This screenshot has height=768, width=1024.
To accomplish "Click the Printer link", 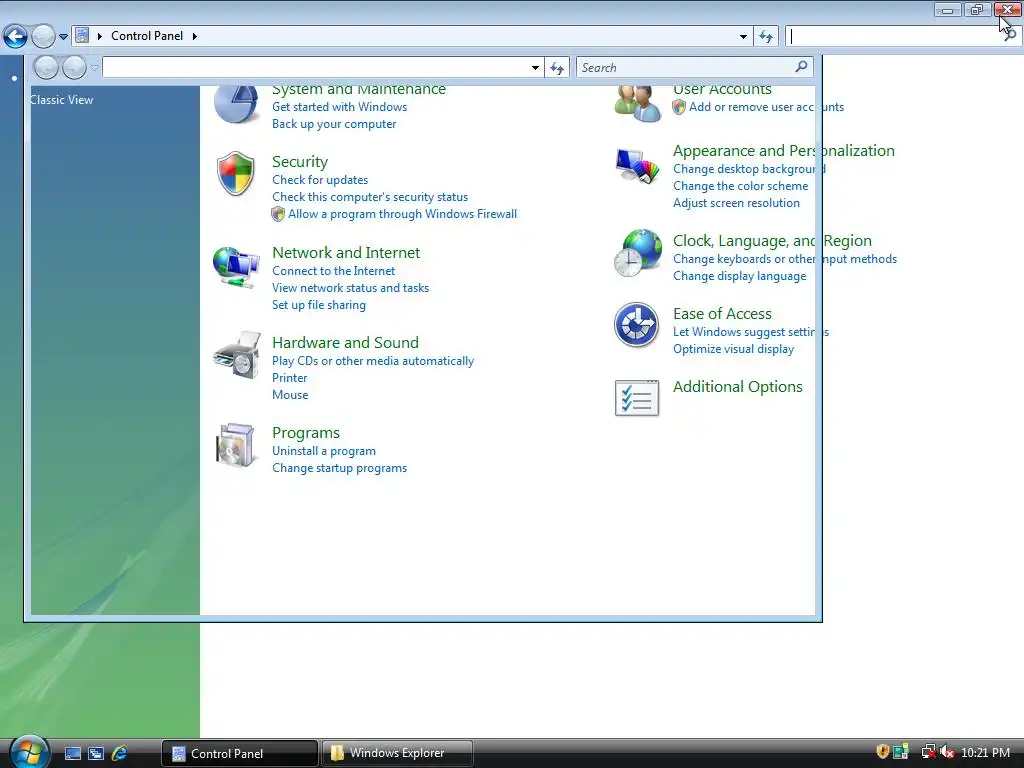I will coord(289,377).
